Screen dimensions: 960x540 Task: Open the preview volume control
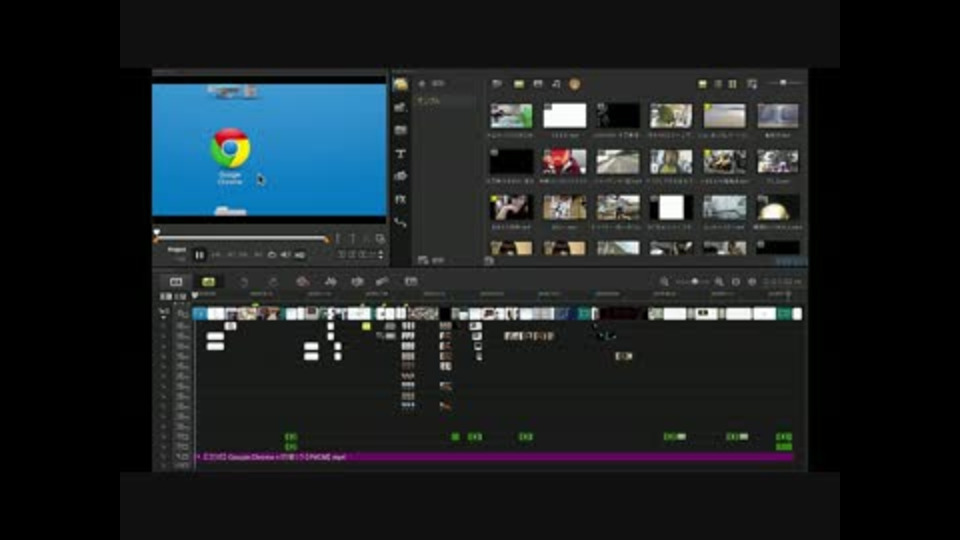pos(286,255)
